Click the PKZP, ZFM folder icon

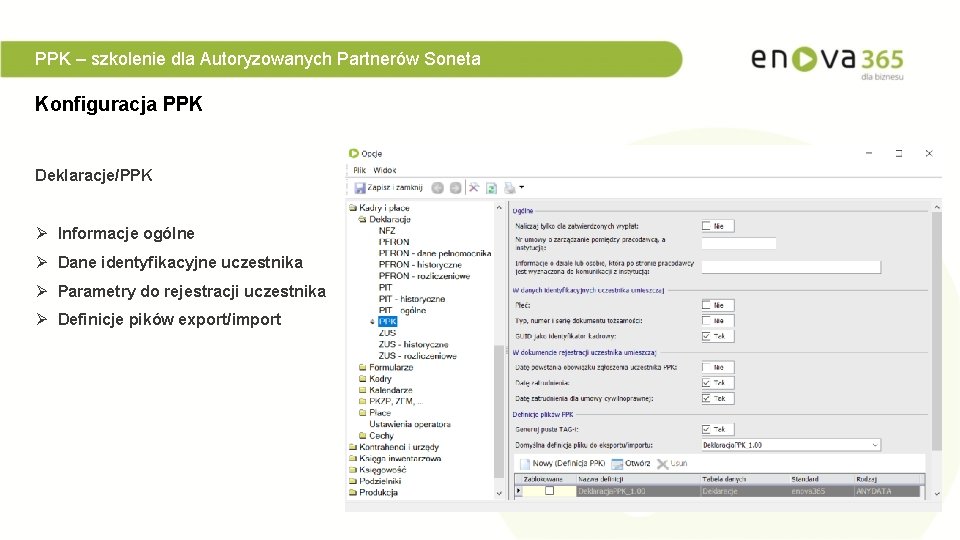pyautogui.click(x=362, y=402)
